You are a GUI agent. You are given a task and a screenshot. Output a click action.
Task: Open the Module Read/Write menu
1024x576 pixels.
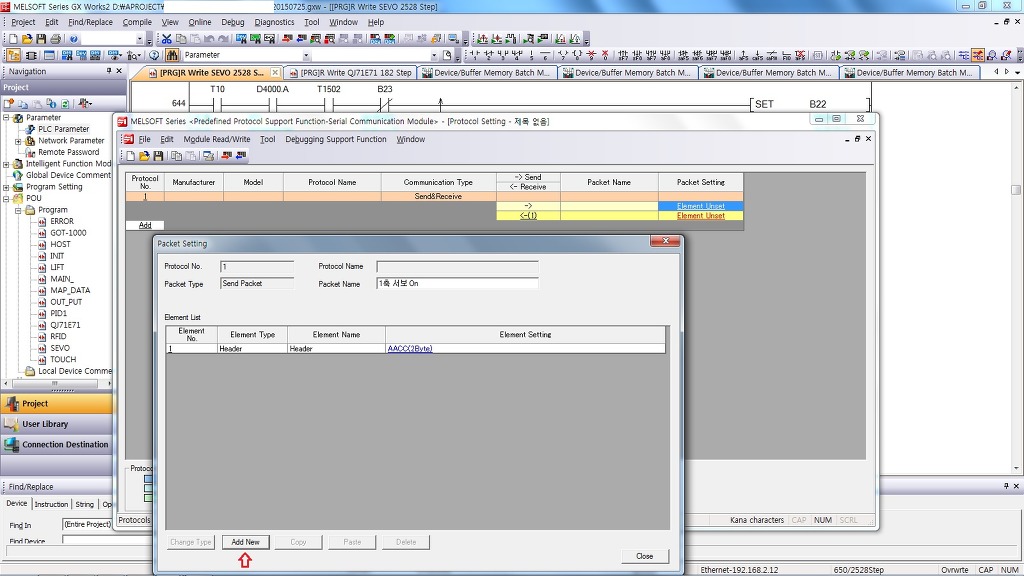[216, 140]
